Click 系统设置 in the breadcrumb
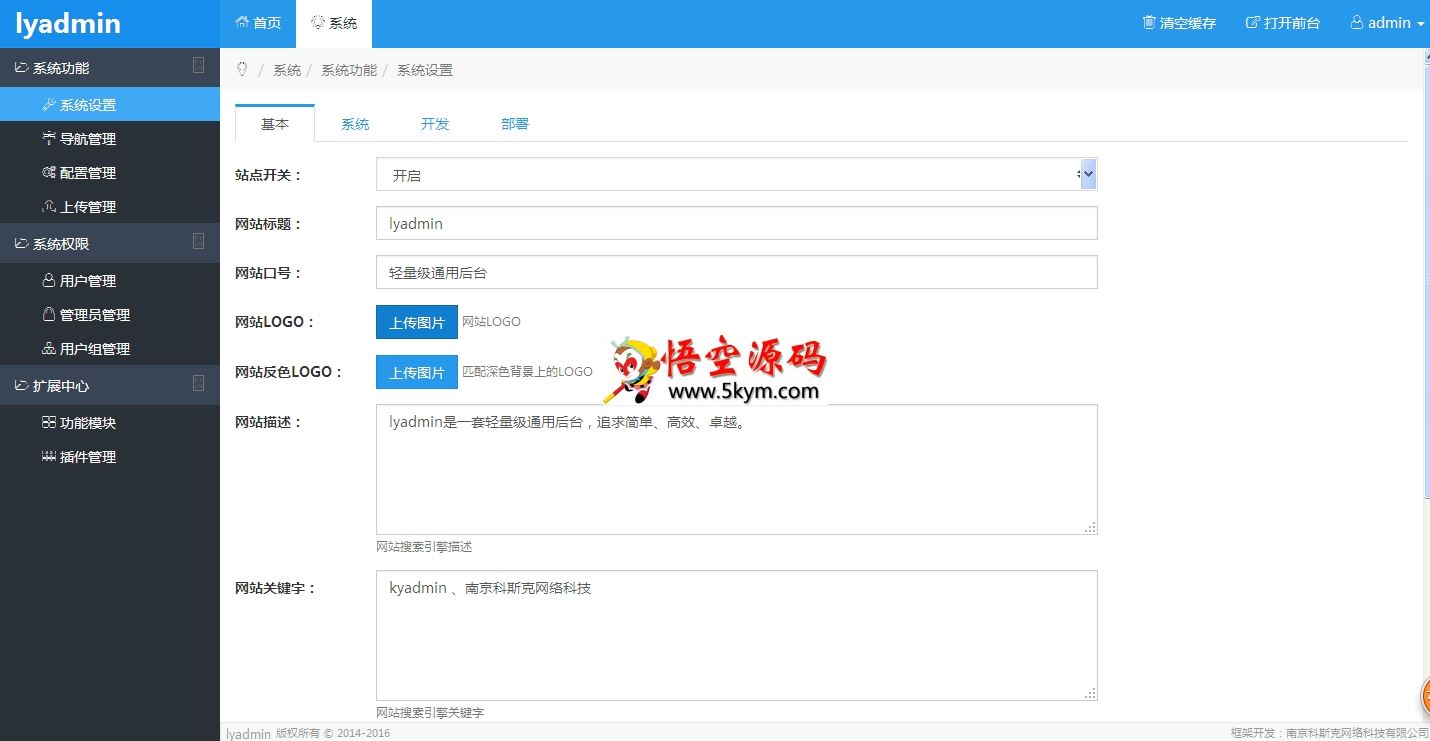 click(425, 70)
